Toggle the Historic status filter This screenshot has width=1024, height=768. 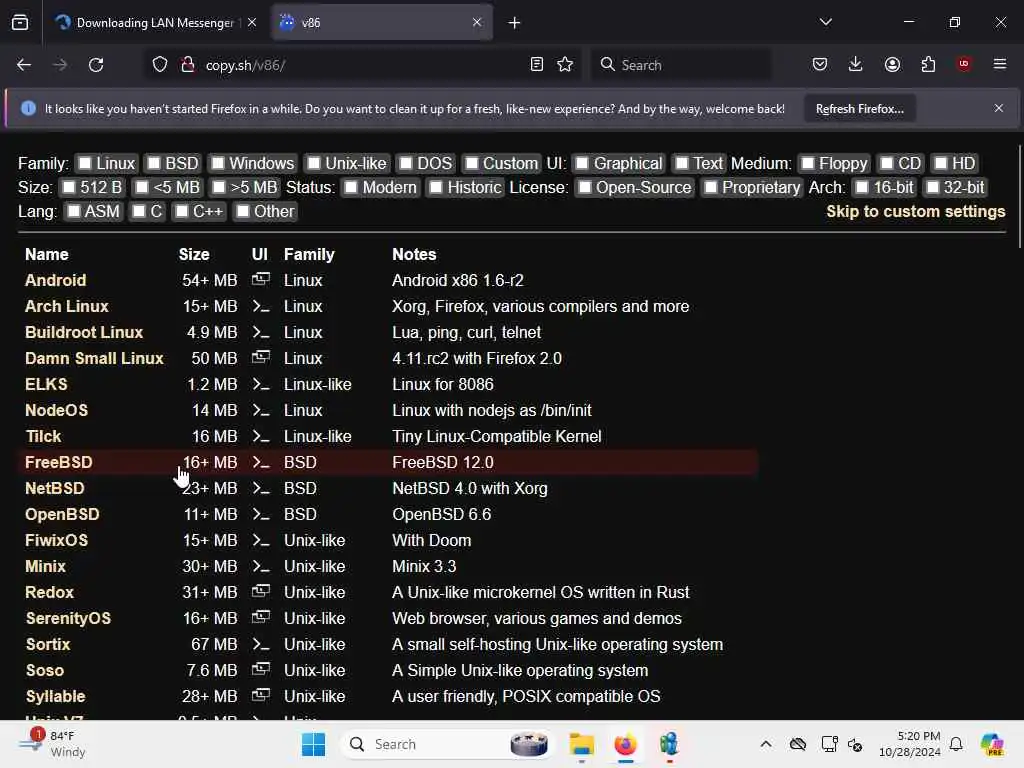tap(436, 187)
